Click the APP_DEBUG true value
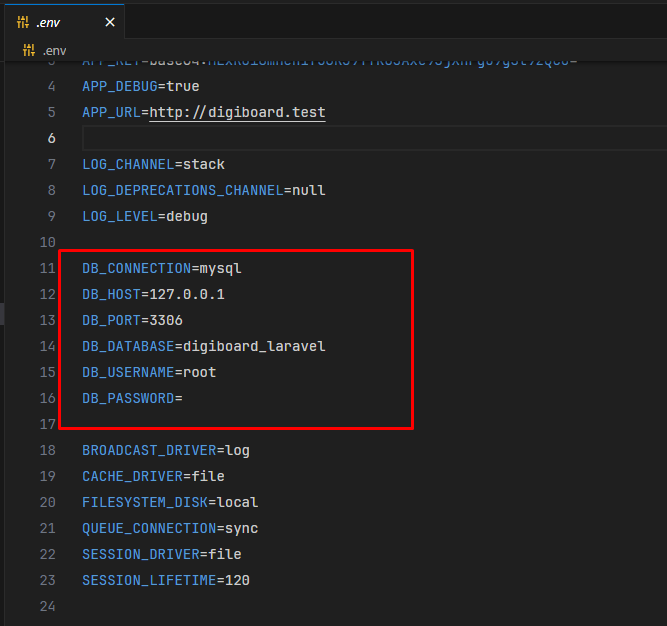The image size is (667, 626). 182,86
